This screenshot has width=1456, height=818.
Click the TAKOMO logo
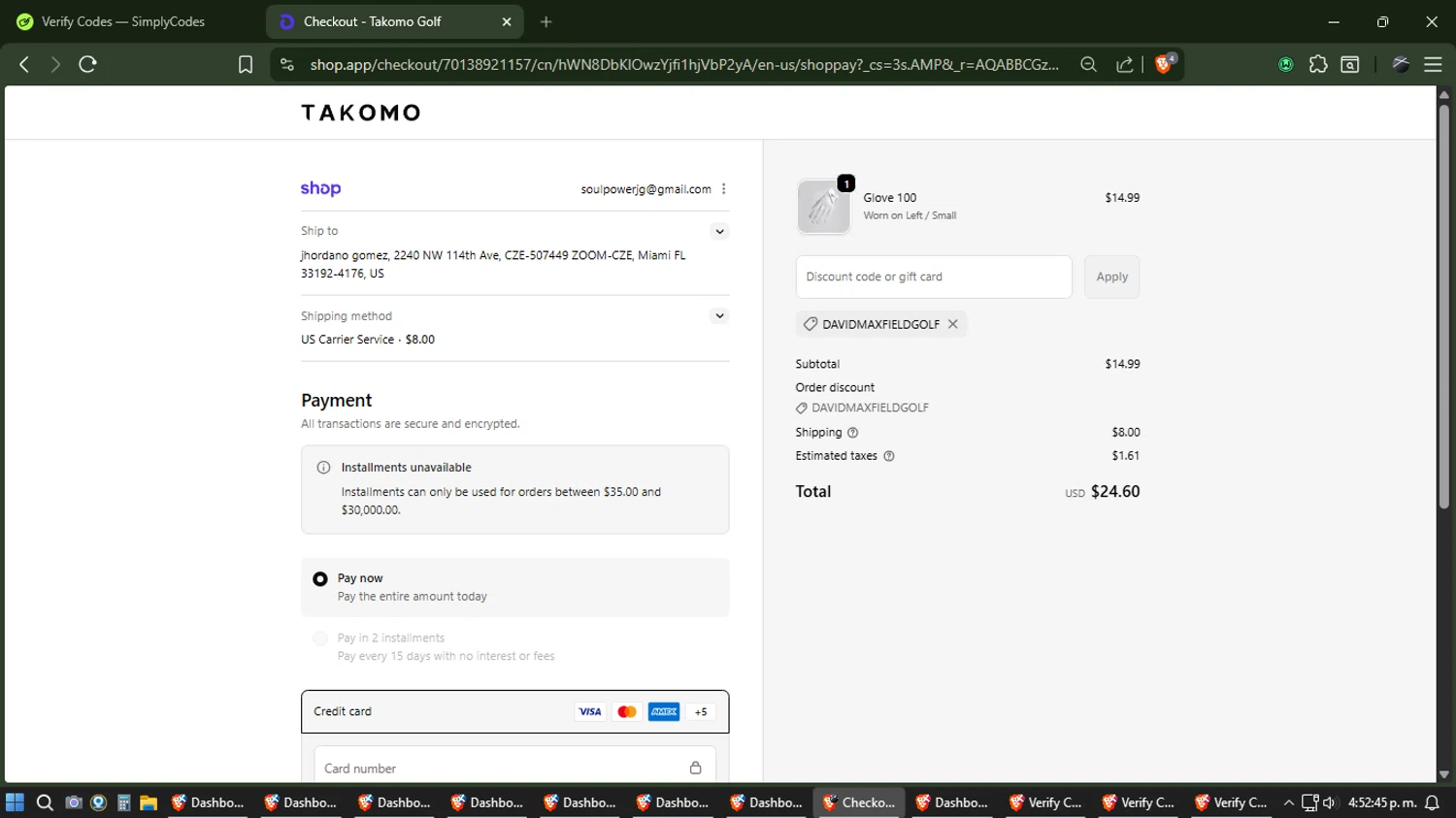click(x=361, y=113)
